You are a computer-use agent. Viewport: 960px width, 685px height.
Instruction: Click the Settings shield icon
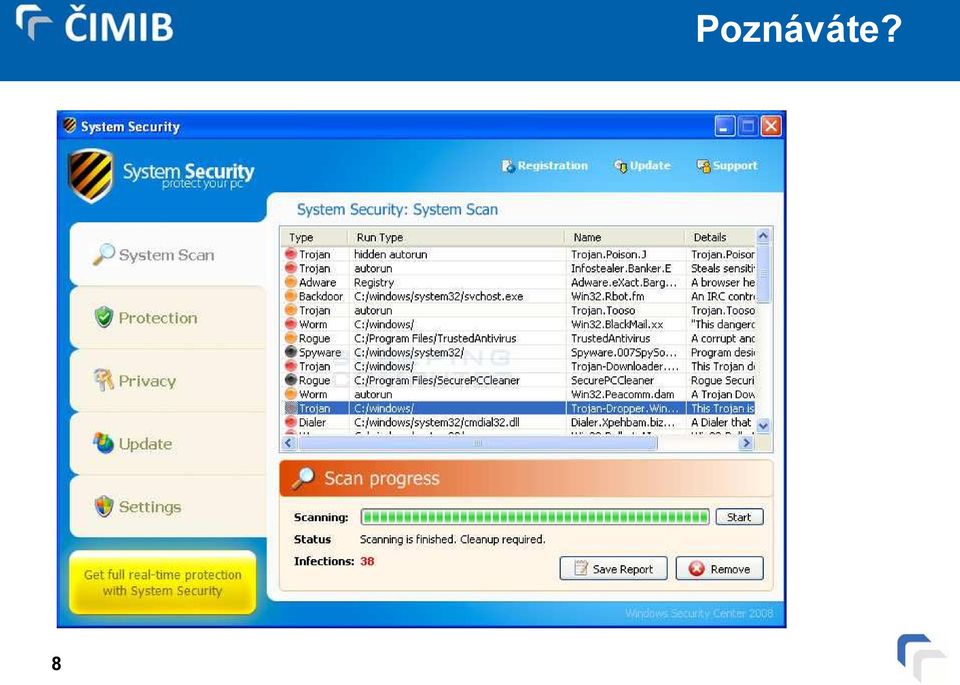[x=104, y=506]
